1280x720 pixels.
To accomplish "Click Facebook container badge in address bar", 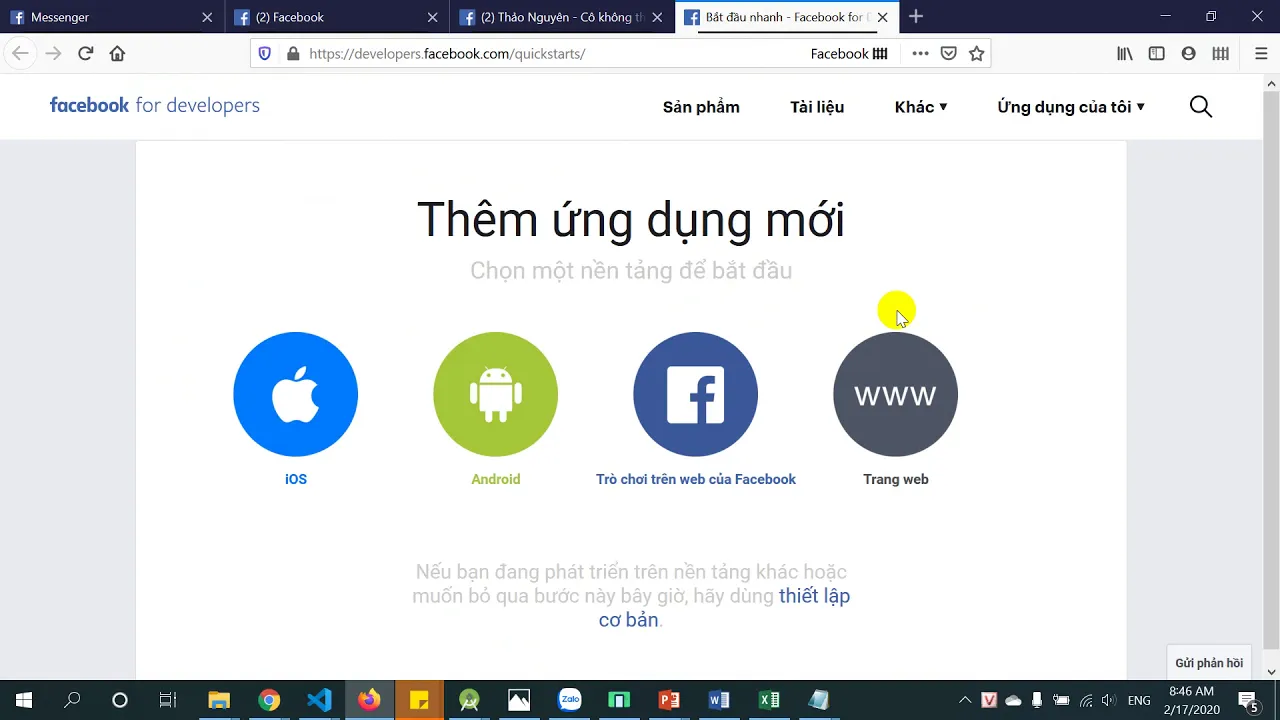I will pos(849,54).
